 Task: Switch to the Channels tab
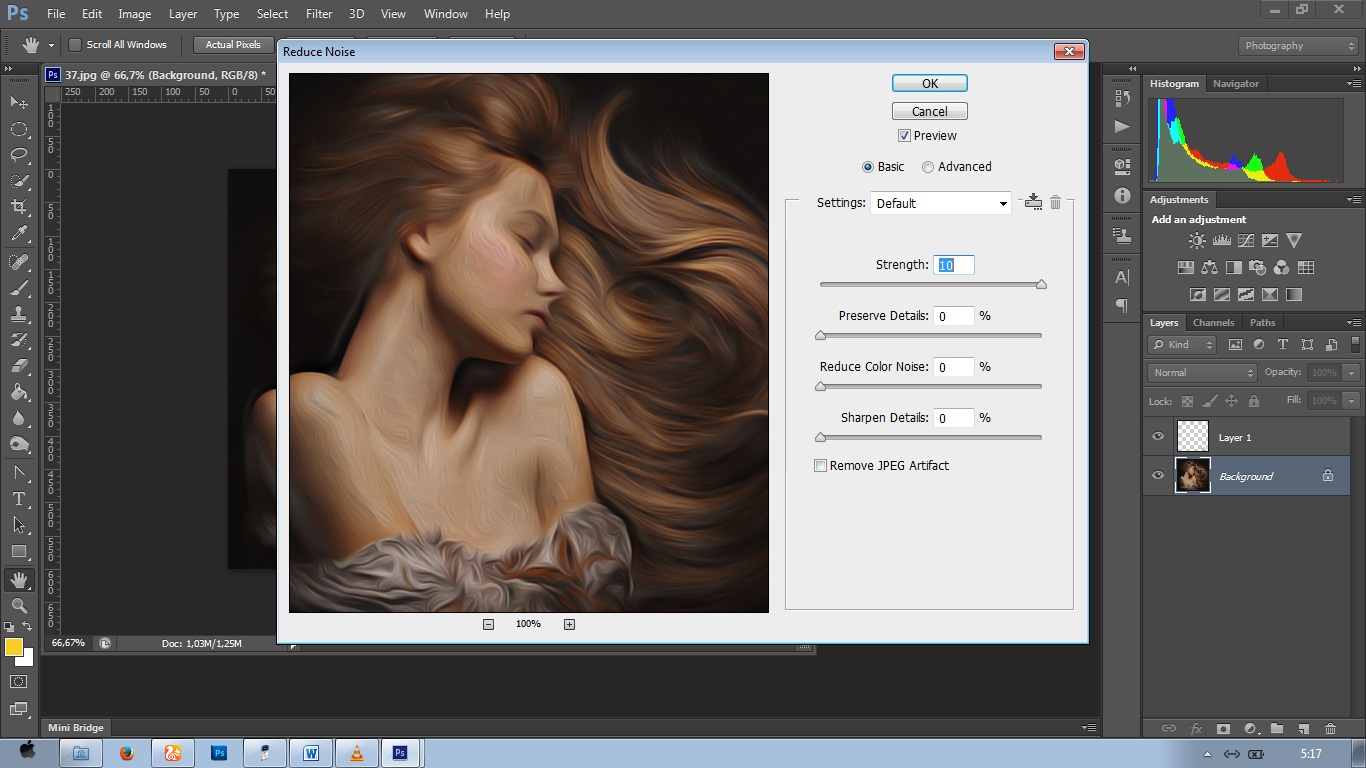point(1213,322)
